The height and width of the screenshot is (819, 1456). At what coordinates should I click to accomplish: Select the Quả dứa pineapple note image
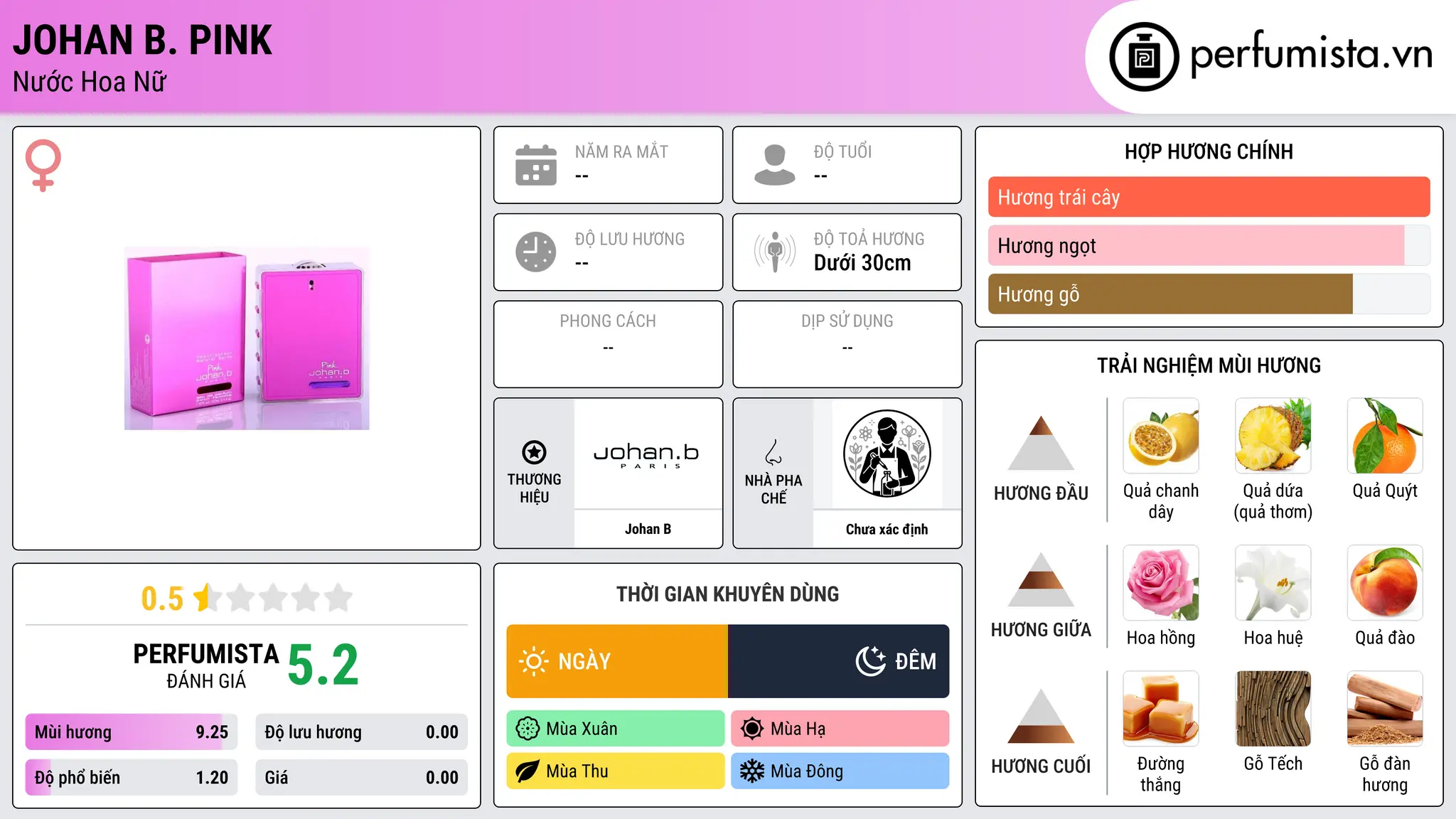pyautogui.click(x=1273, y=436)
